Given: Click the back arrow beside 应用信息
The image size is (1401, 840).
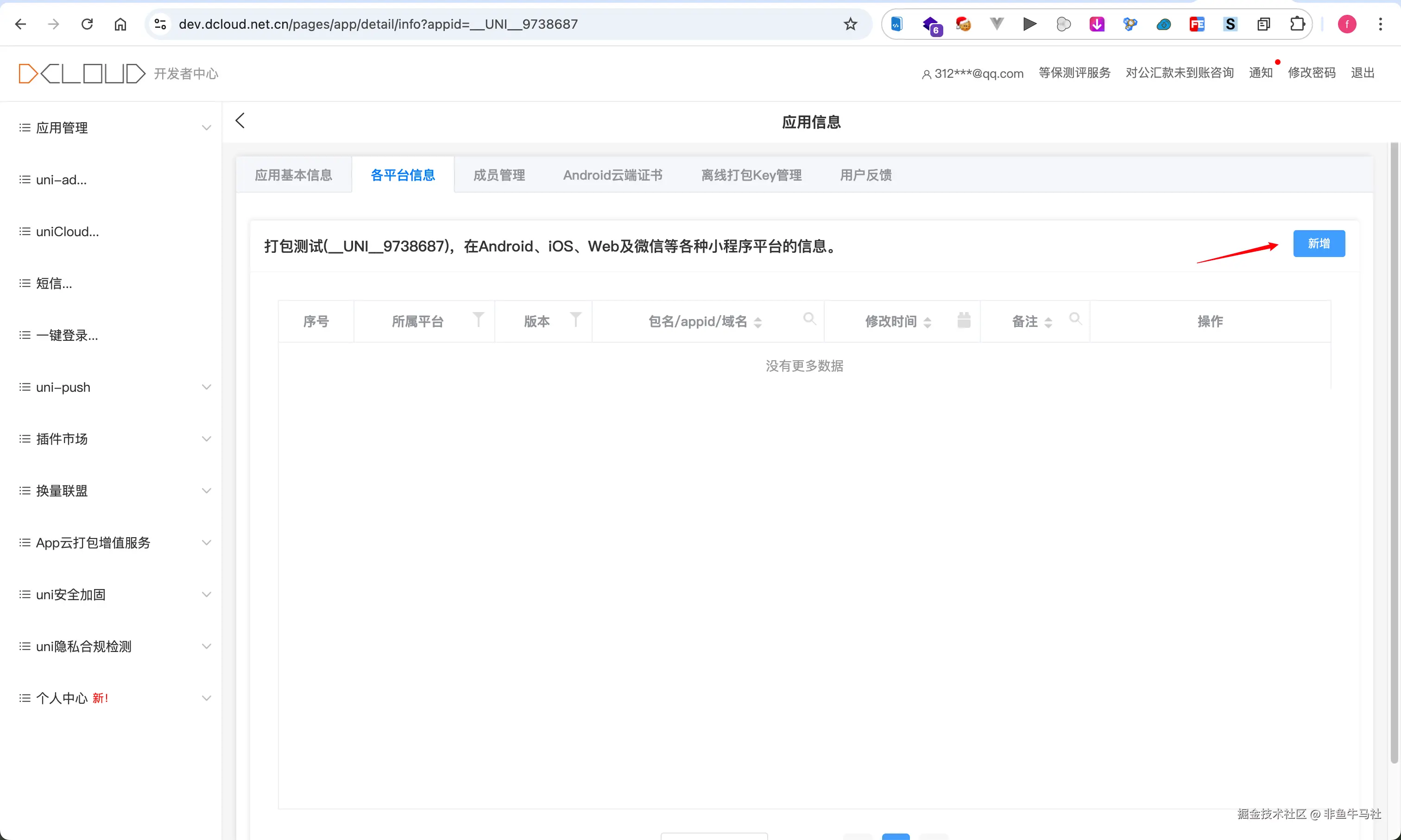Looking at the screenshot, I should 240,120.
